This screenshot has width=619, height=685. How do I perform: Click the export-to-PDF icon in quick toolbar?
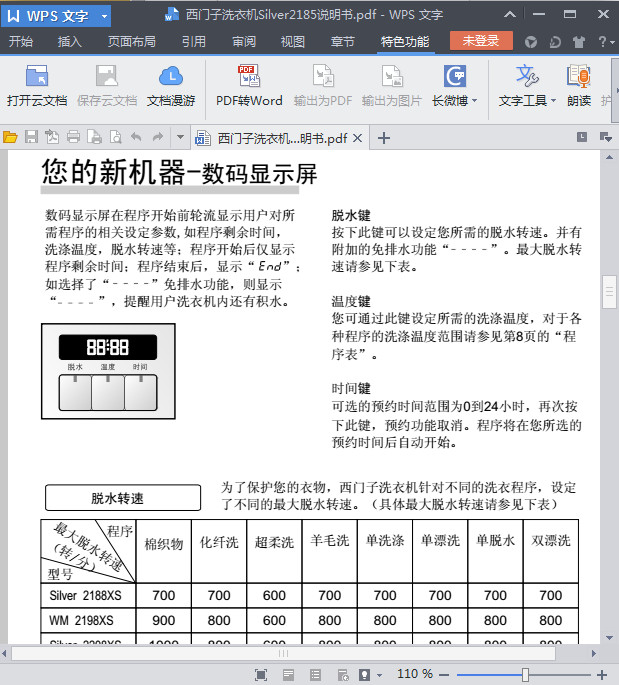click(x=52, y=138)
